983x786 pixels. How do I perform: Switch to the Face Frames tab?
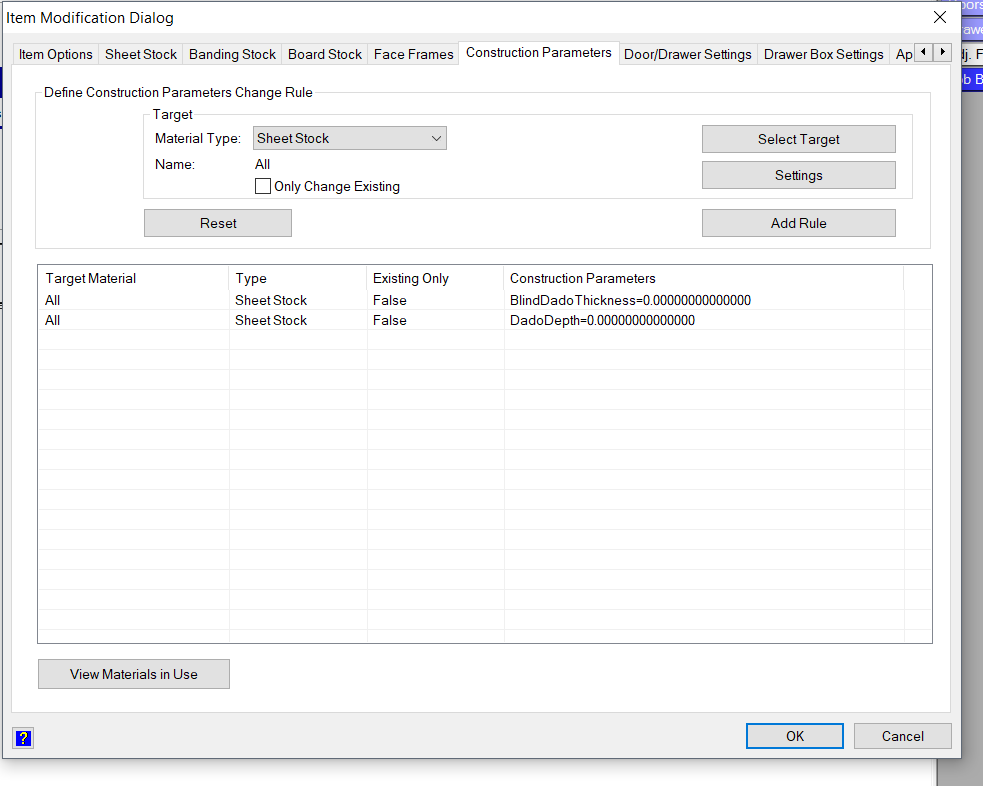click(x=413, y=54)
